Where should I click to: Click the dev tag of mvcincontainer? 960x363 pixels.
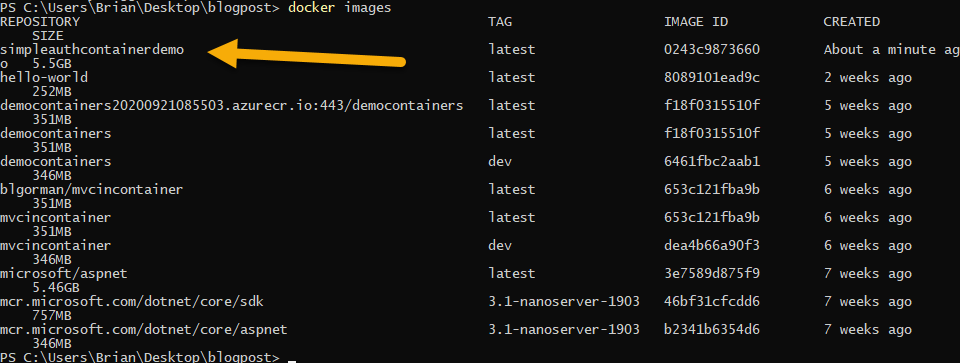[500, 246]
